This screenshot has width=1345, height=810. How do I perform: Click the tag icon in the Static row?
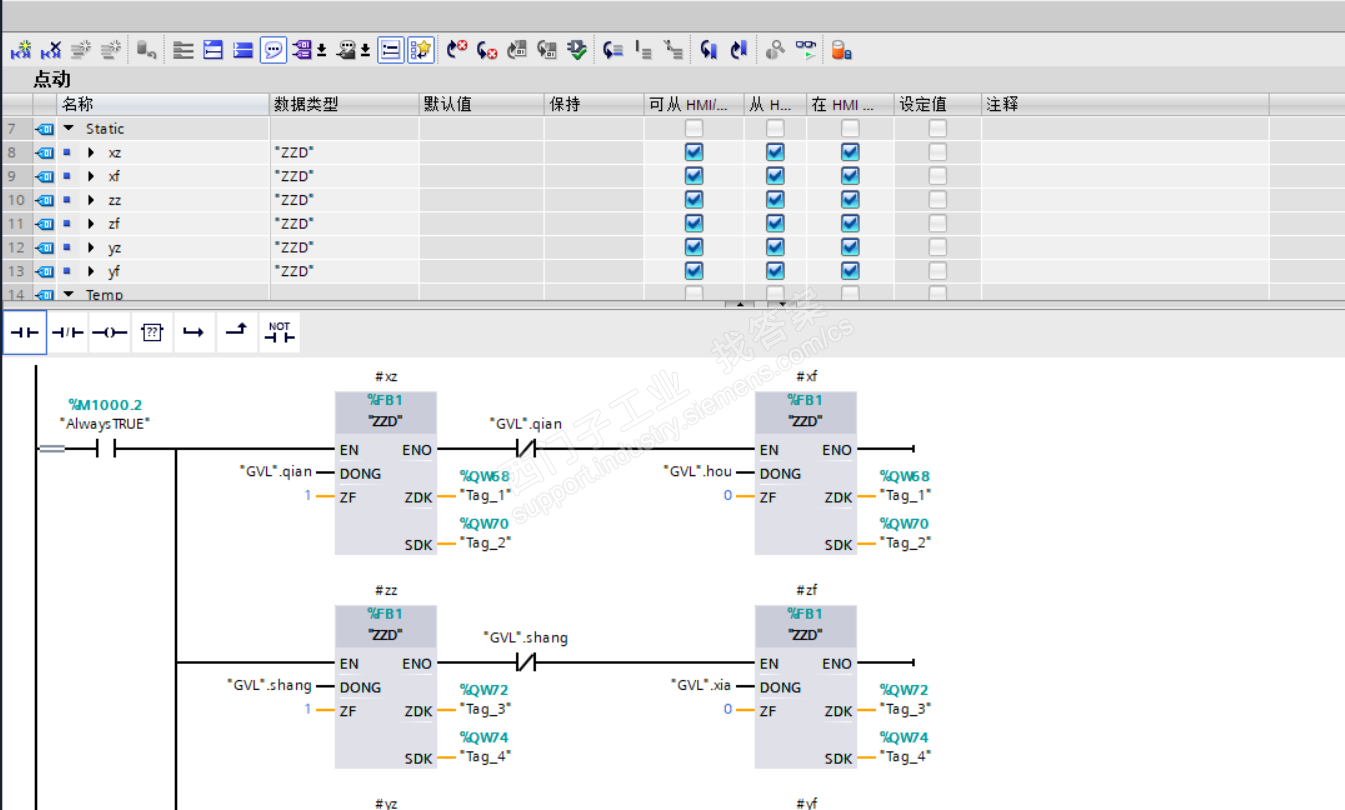[x=45, y=128]
